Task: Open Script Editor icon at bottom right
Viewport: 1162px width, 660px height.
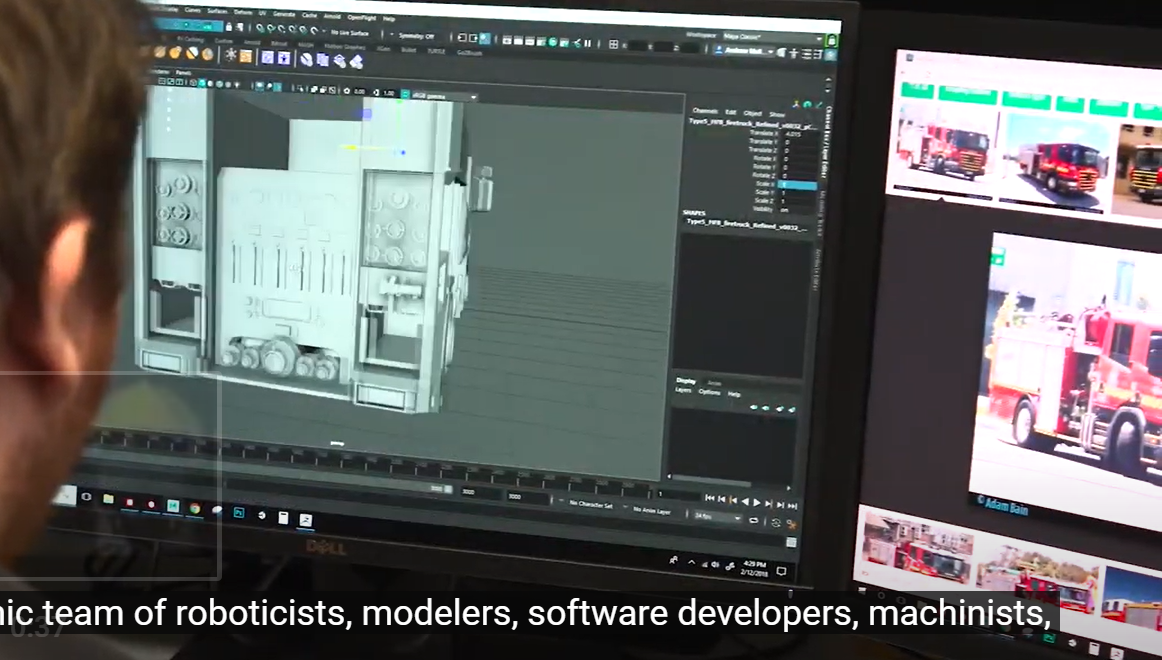Action: coord(791,542)
